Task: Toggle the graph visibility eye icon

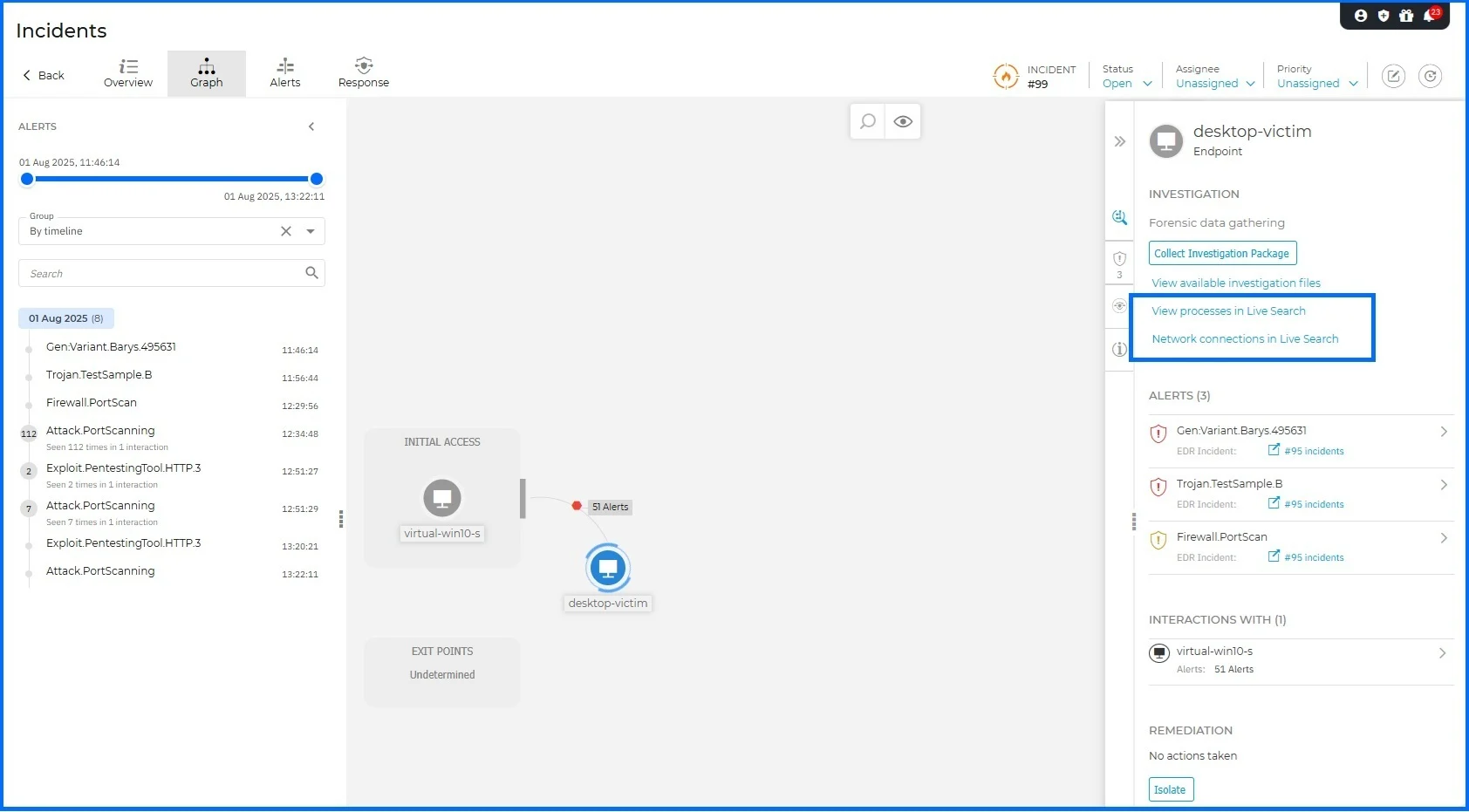Action: pyautogui.click(x=903, y=121)
